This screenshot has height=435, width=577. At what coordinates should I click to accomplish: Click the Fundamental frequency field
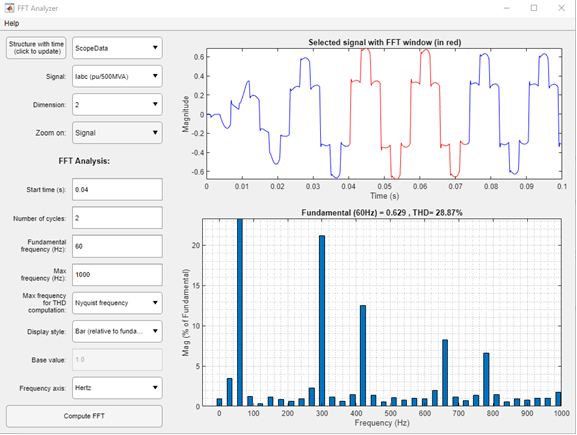[117, 246]
